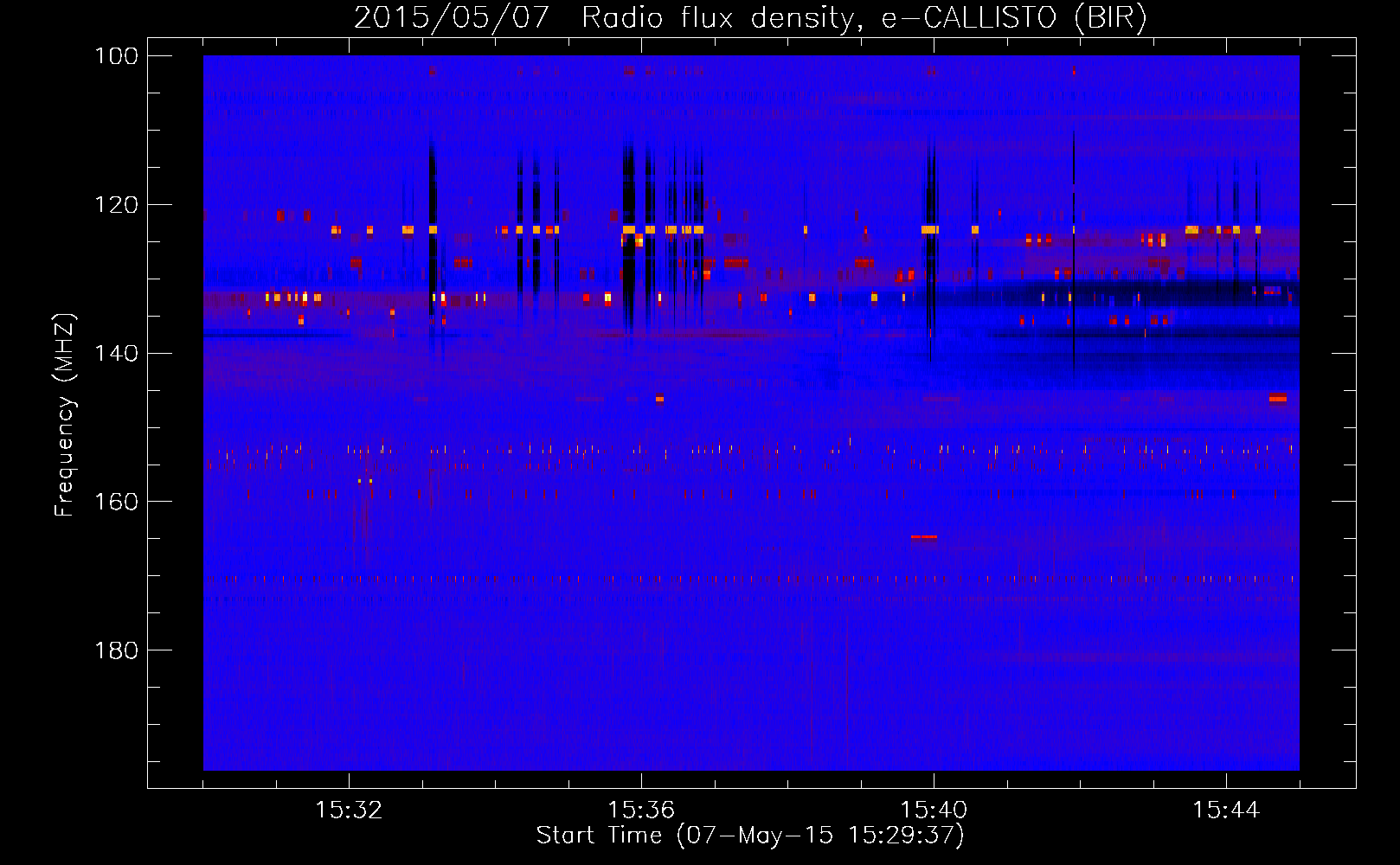This screenshot has height=865, width=1400.
Task: Click the 15:36 time tick label
Action: (641, 810)
